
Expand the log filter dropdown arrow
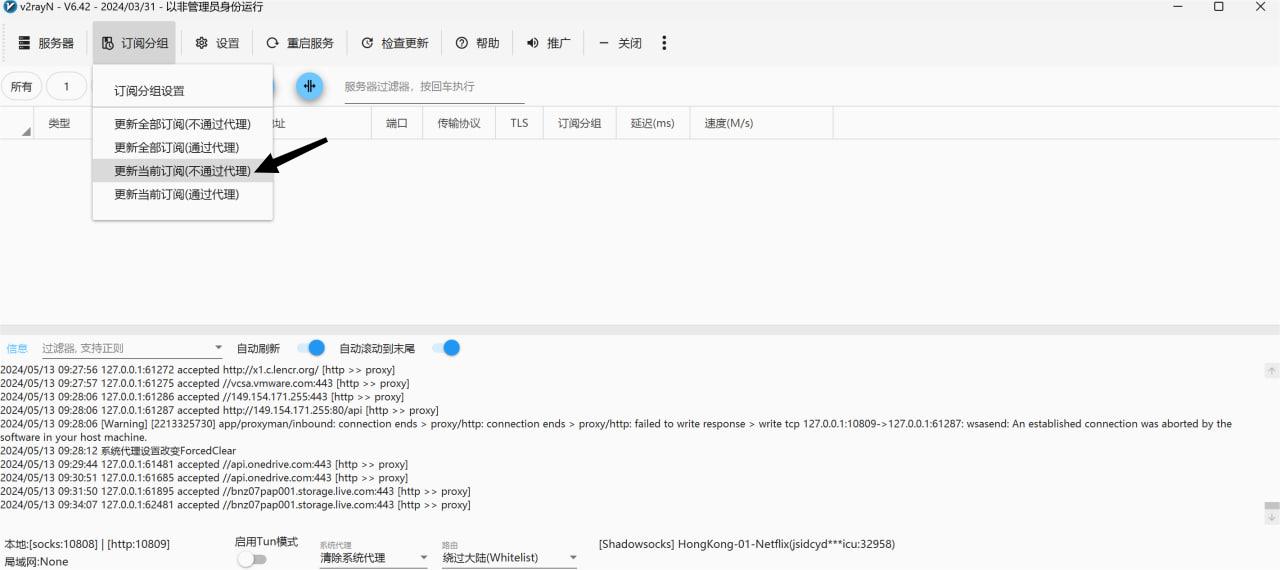click(x=218, y=348)
